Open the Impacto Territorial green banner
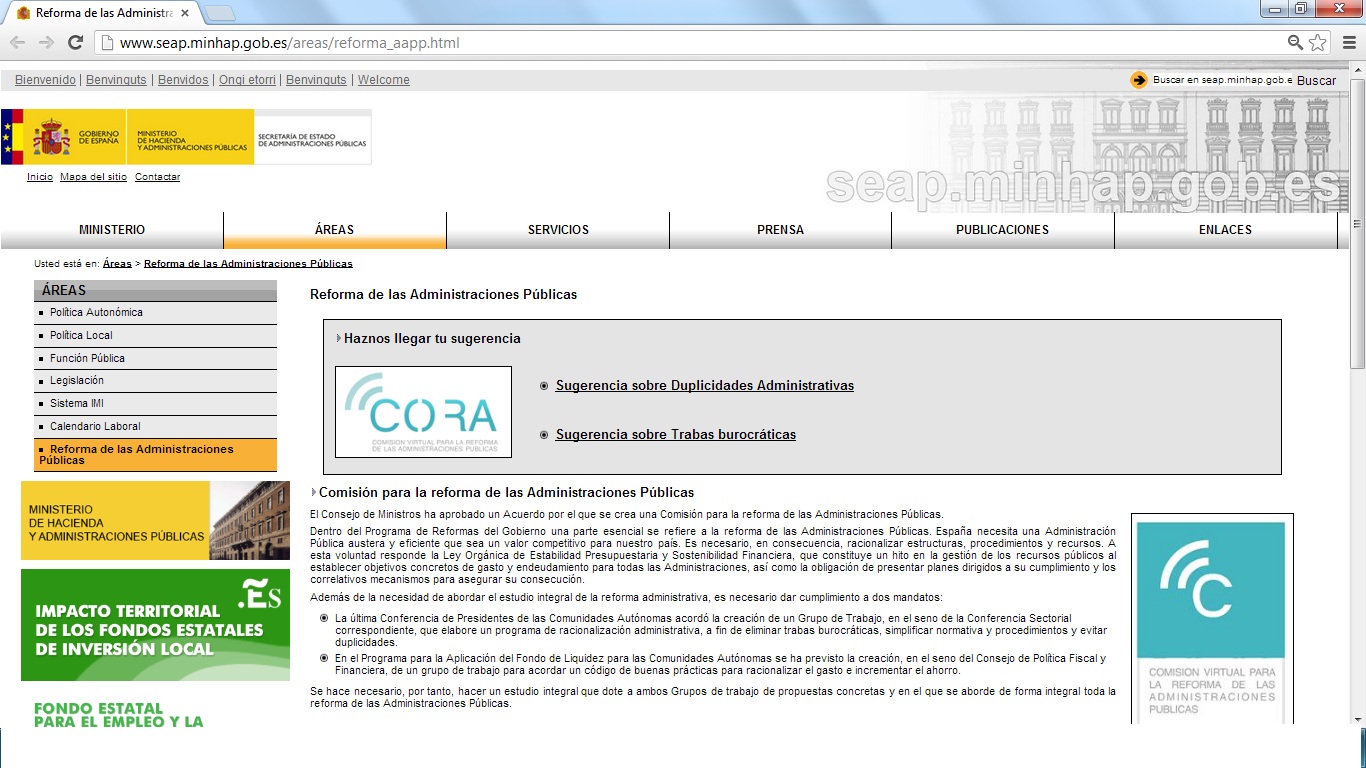Image resolution: width=1366 pixels, height=768 pixels. point(155,625)
